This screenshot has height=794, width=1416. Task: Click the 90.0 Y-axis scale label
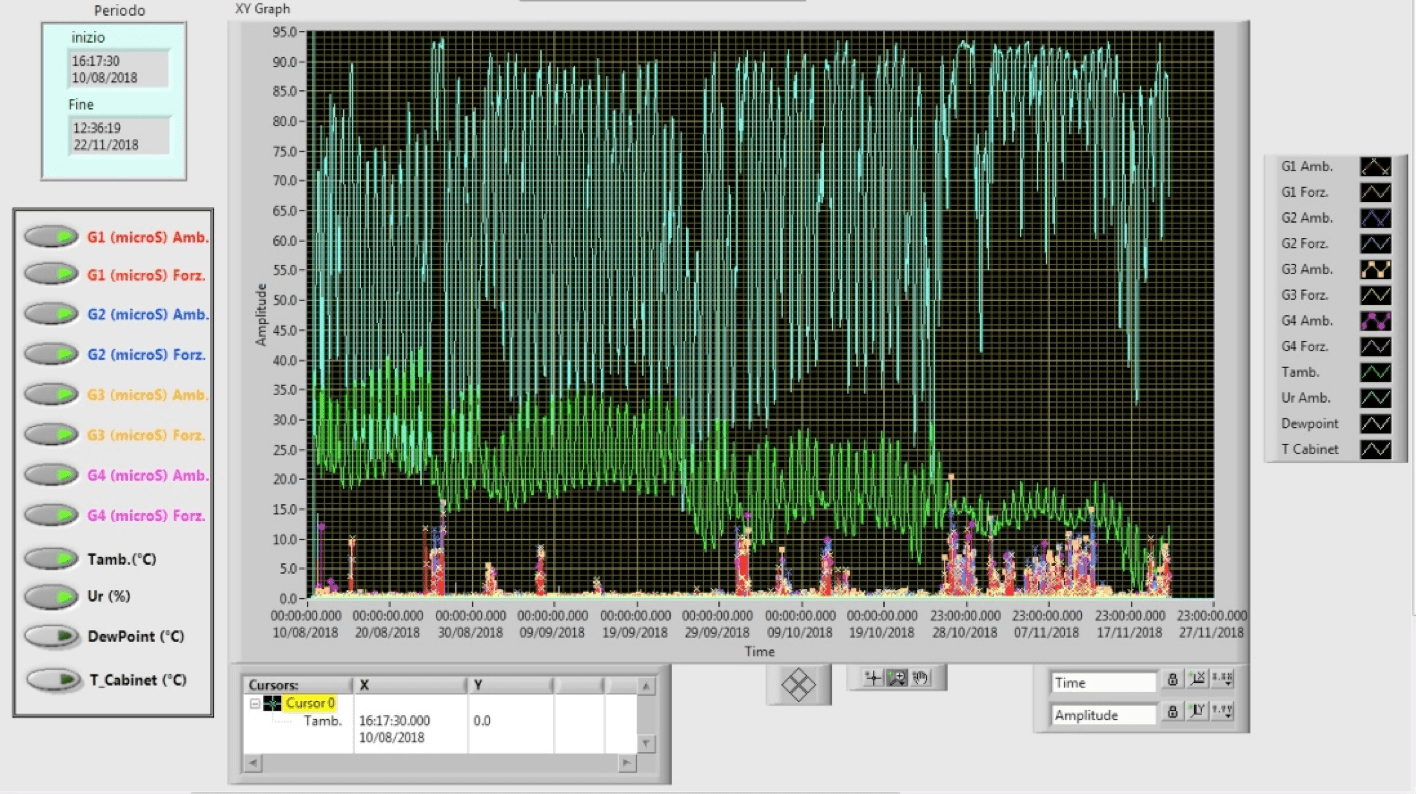point(287,62)
